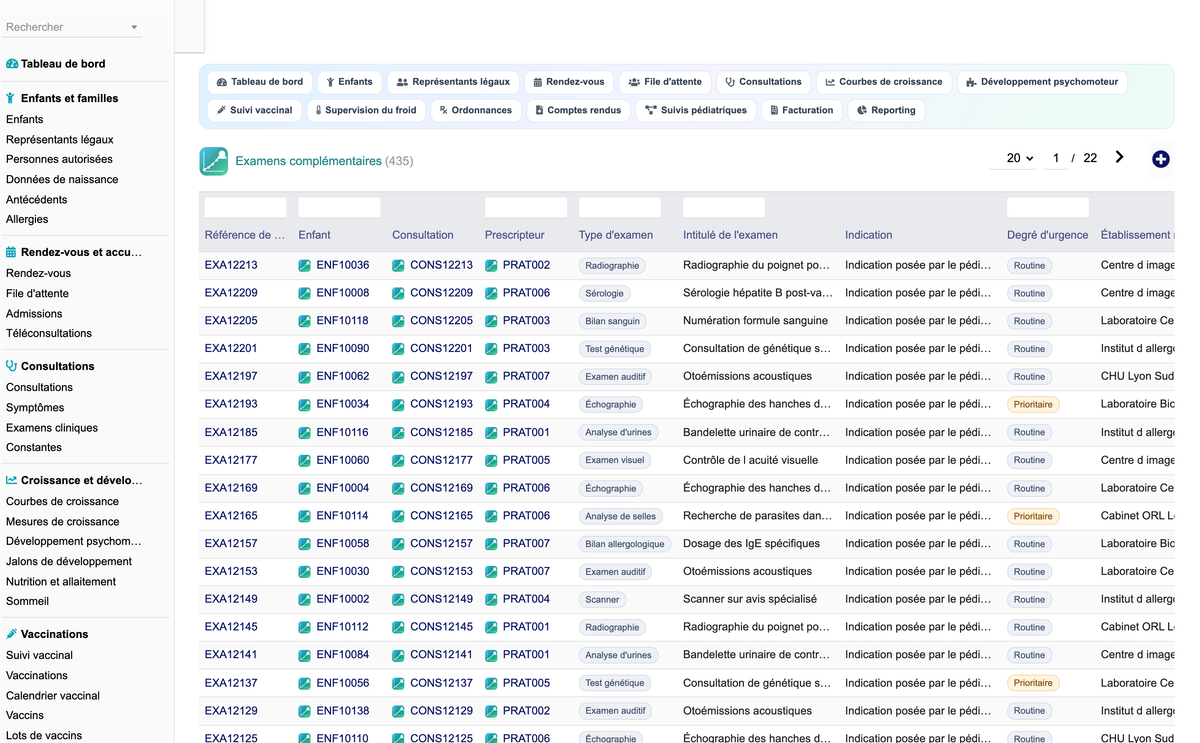
Task: Click the Référence filter input field
Action: 246,207
